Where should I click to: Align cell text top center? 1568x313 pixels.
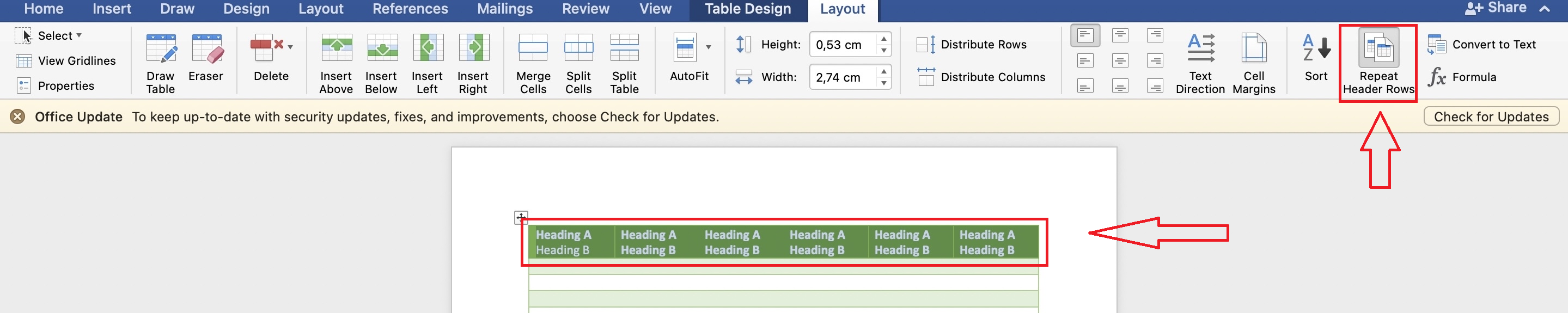point(1120,36)
